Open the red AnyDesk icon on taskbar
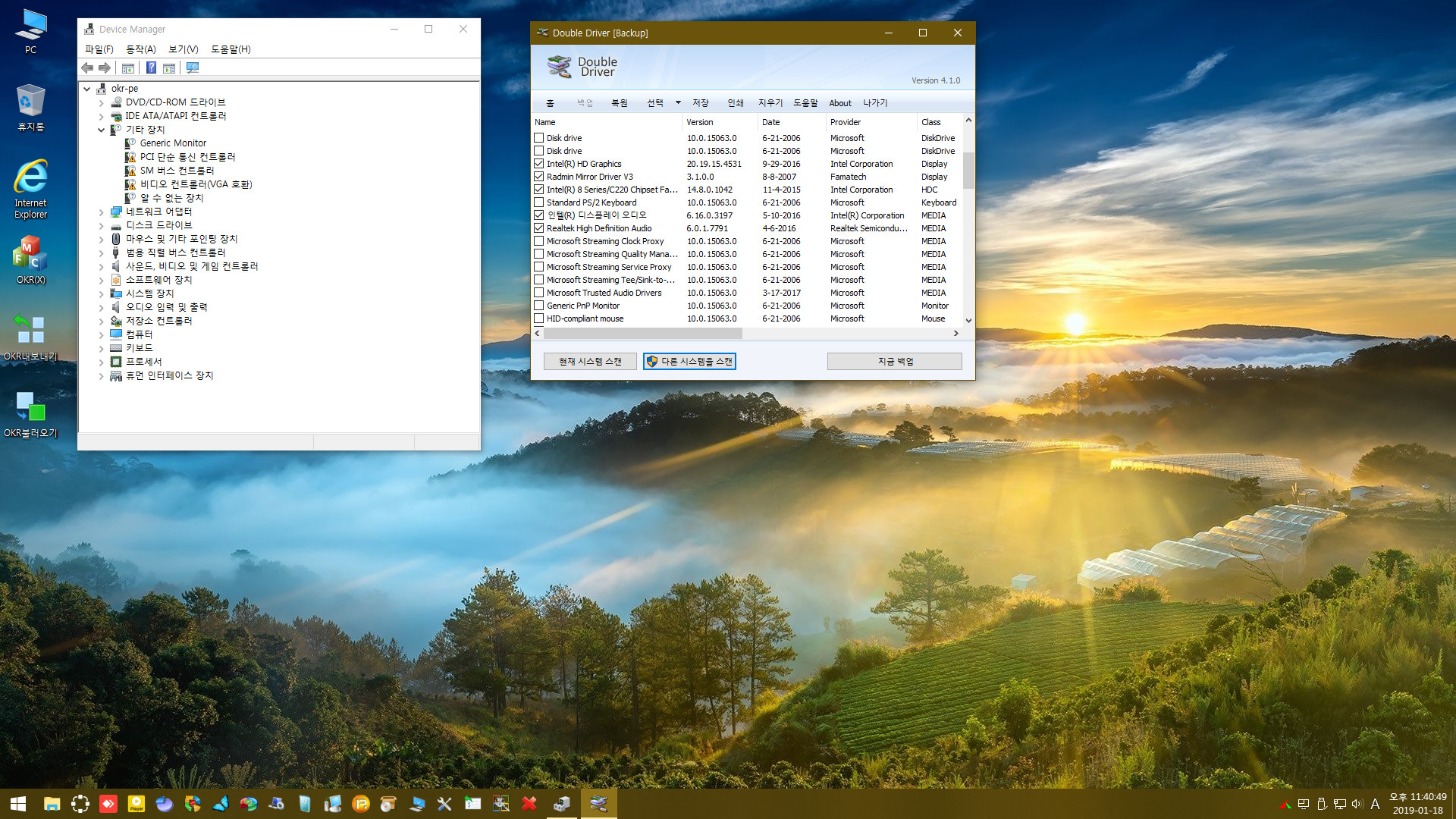The image size is (1456, 819). point(108,804)
